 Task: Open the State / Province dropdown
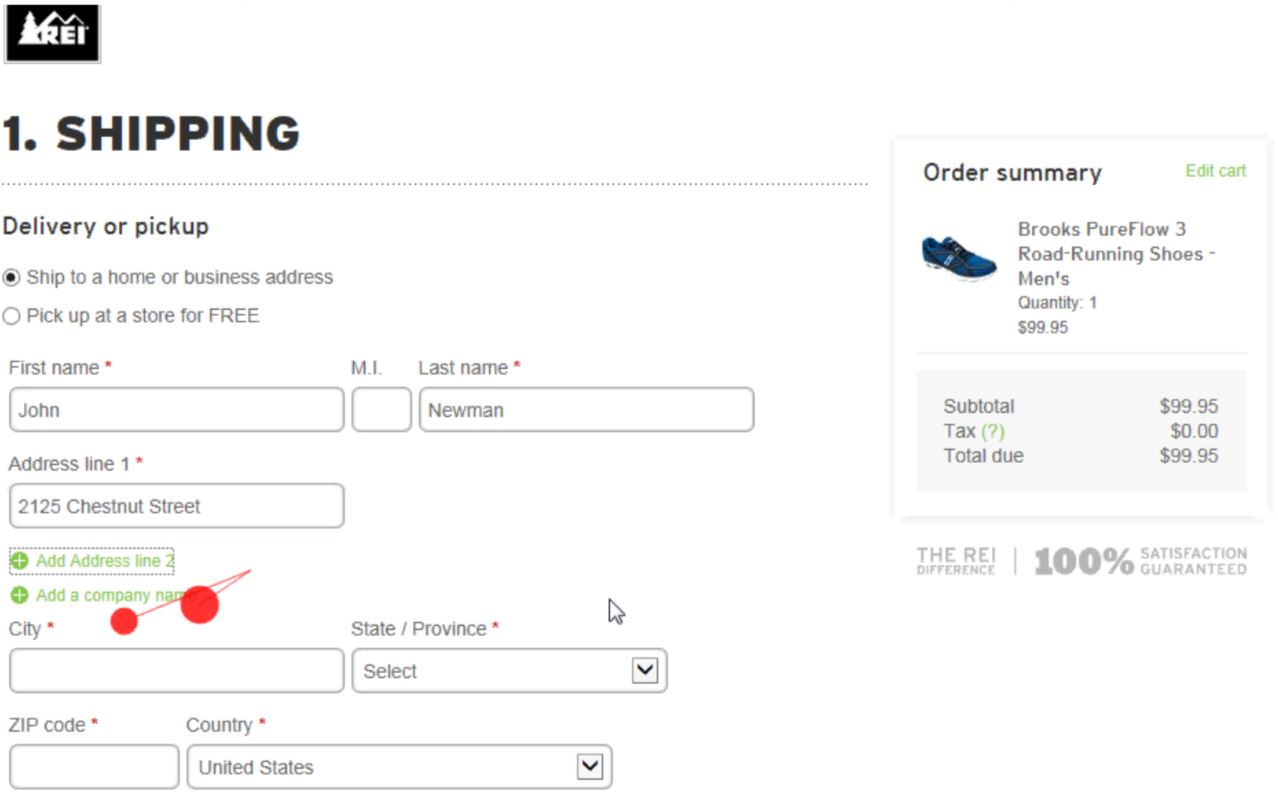[x=509, y=671]
